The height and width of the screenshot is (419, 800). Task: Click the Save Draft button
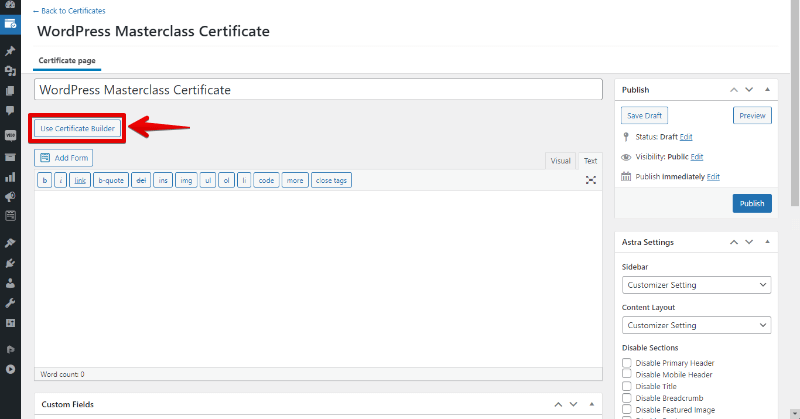[644, 115]
